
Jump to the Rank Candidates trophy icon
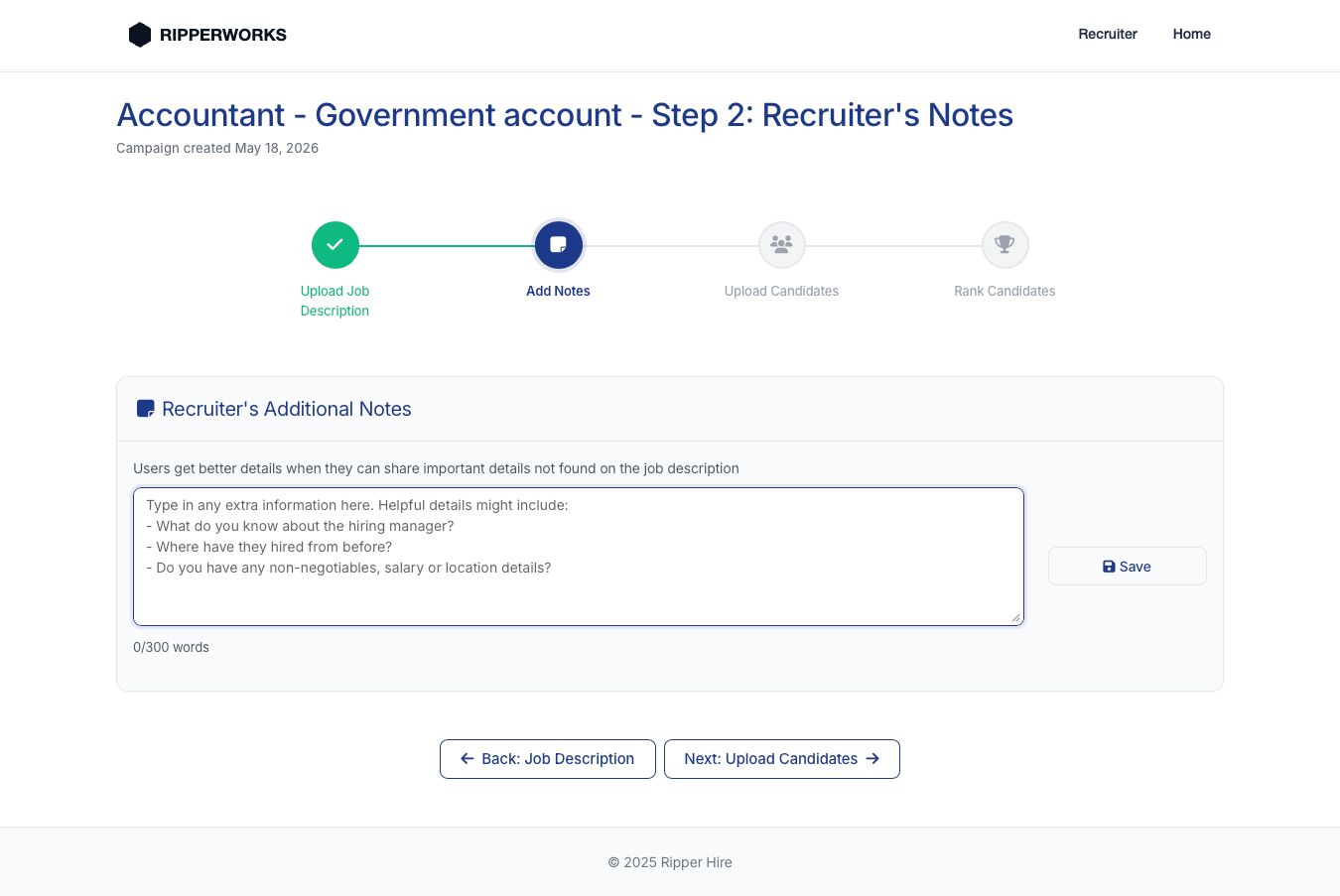click(1005, 245)
